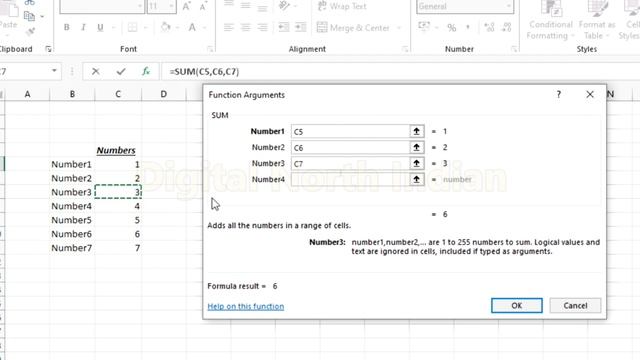Viewport: 640px width, 360px height.
Task: Select column A header
Action: point(27,94)
